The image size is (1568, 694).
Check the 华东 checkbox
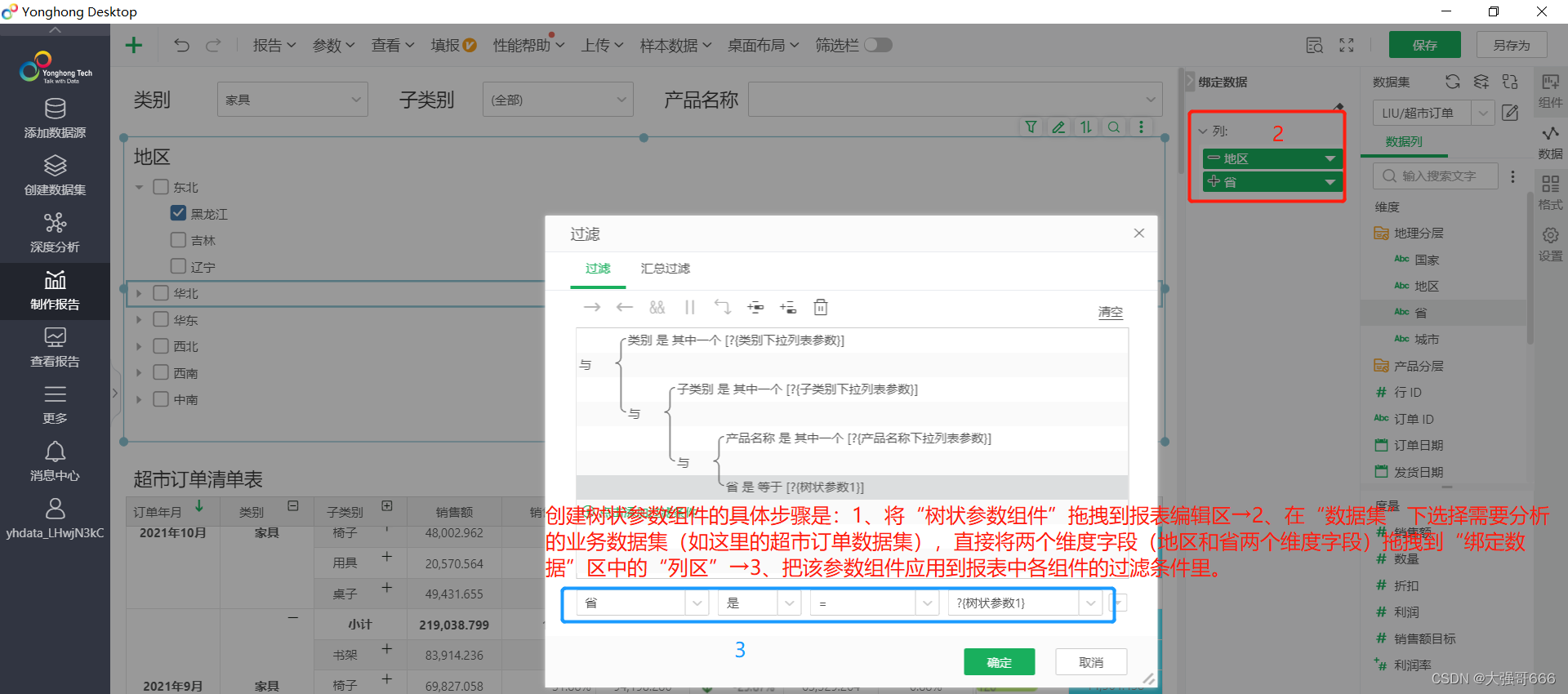coord(161,319)
